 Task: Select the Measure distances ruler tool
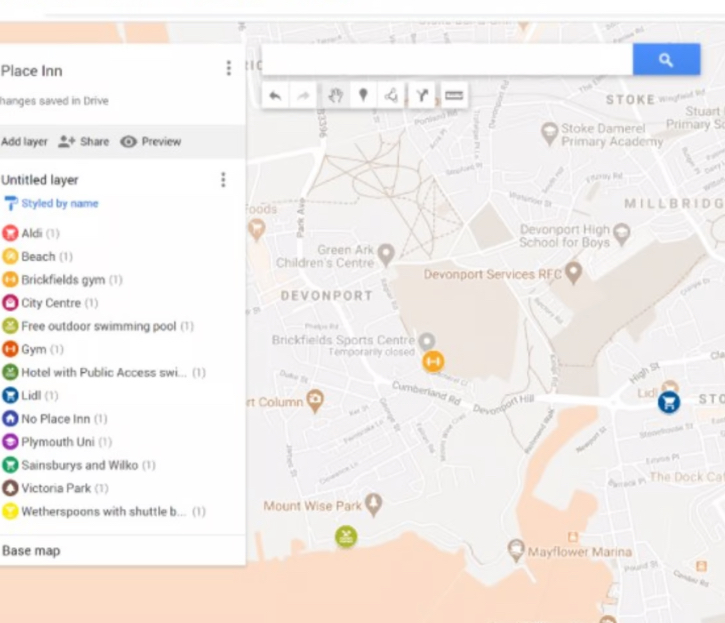454,95
